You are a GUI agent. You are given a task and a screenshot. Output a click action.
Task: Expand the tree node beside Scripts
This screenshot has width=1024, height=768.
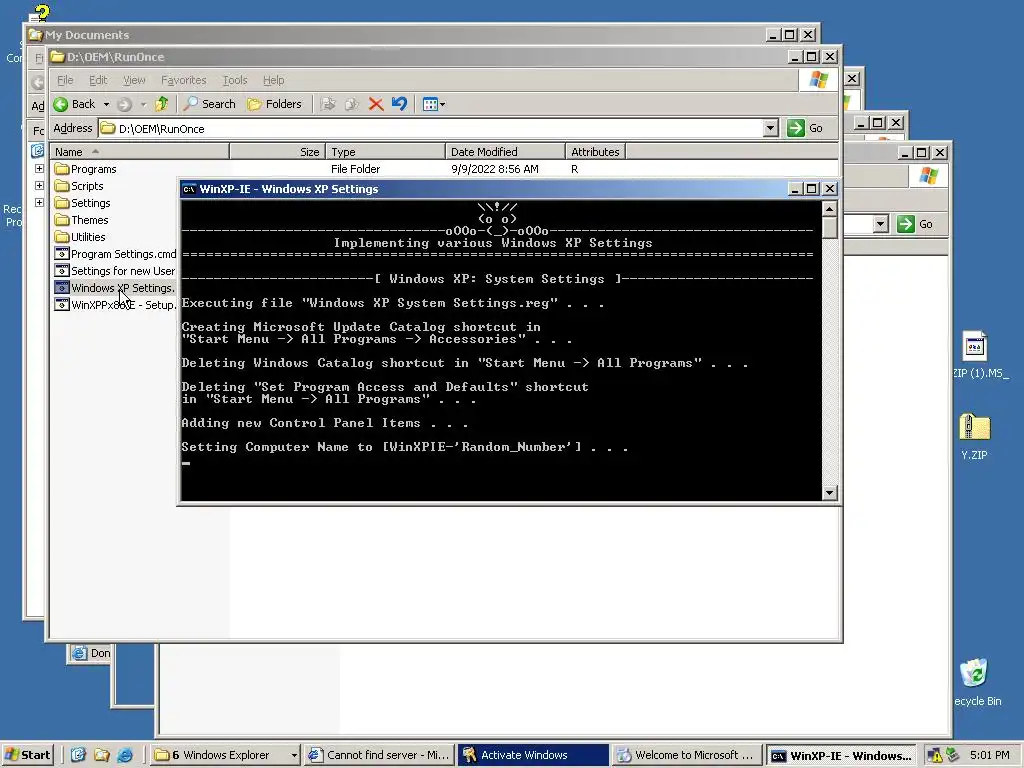pyautogui.click(x=39, y=185)
